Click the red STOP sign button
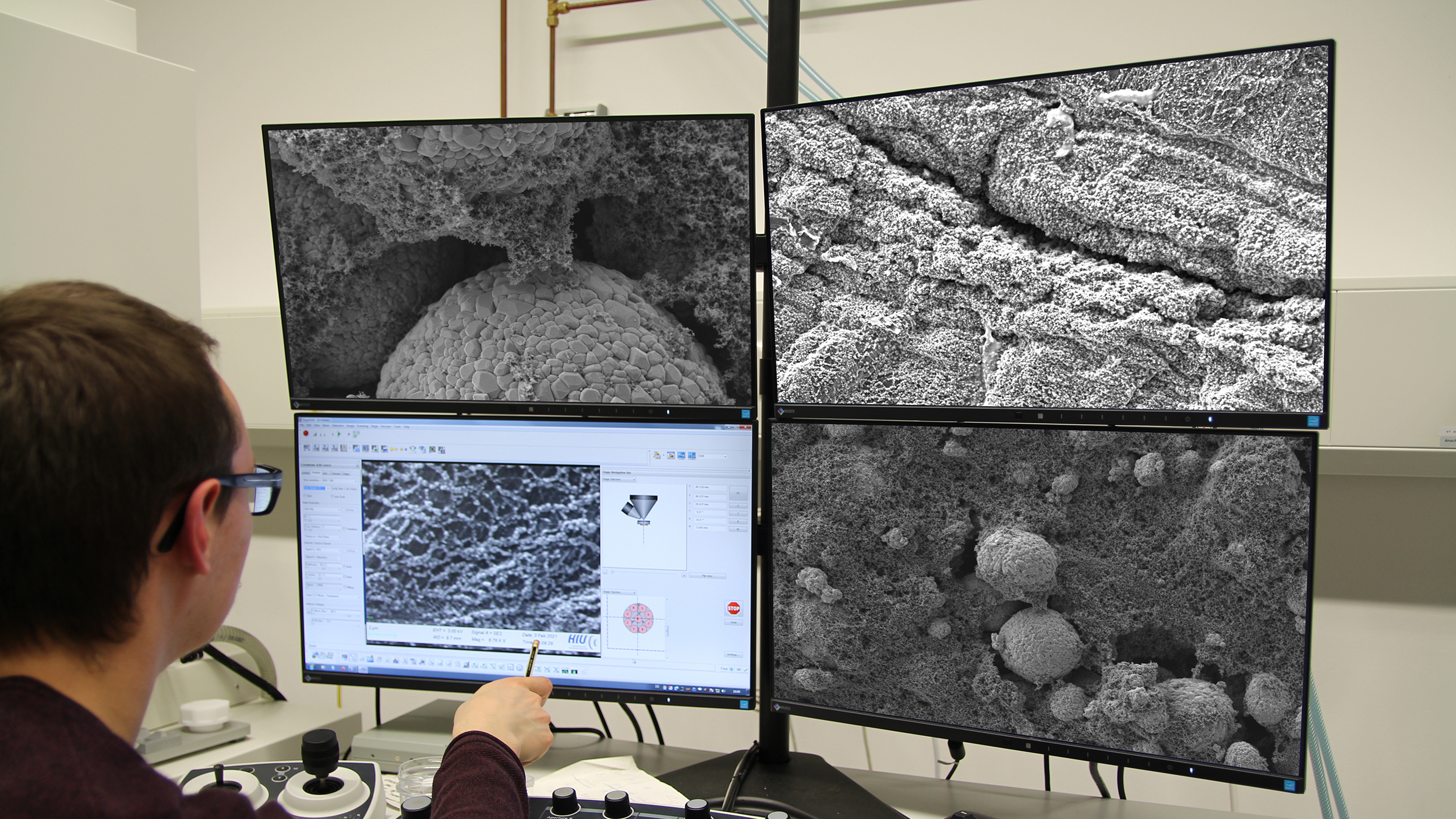 click(x=733, y=608)
